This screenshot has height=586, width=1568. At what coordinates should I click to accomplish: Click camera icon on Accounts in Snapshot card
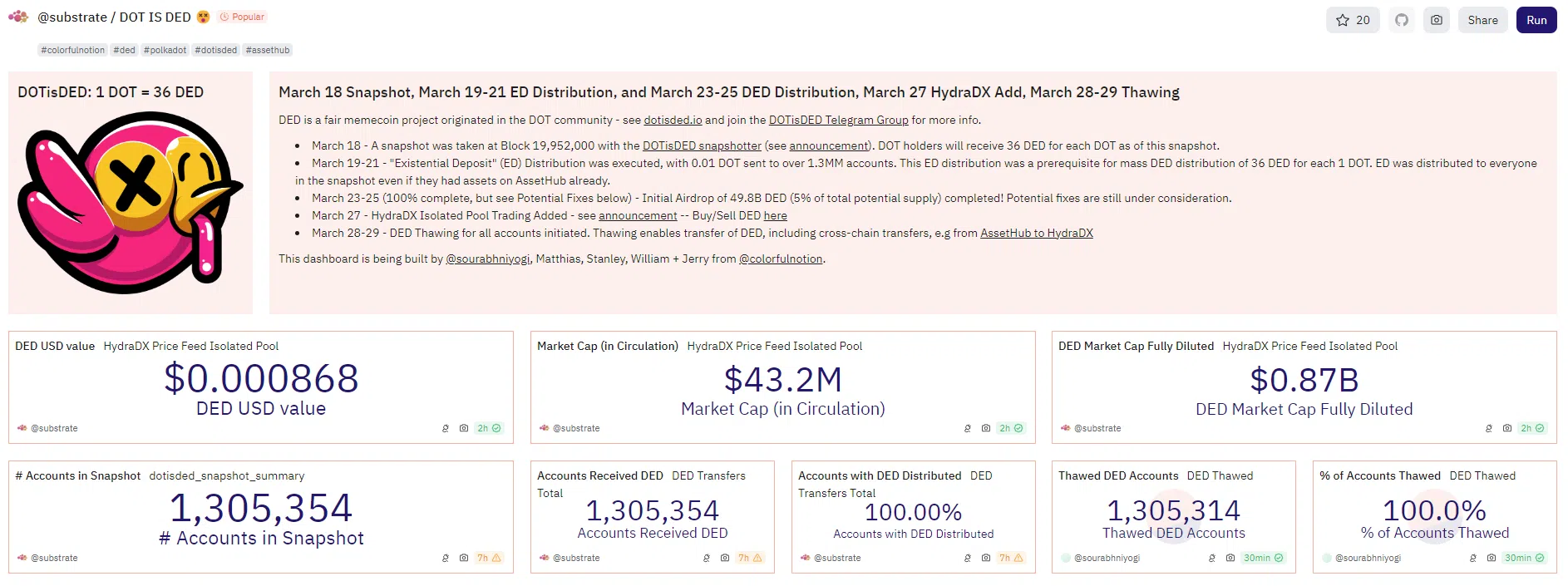click(x=464, y=559)
